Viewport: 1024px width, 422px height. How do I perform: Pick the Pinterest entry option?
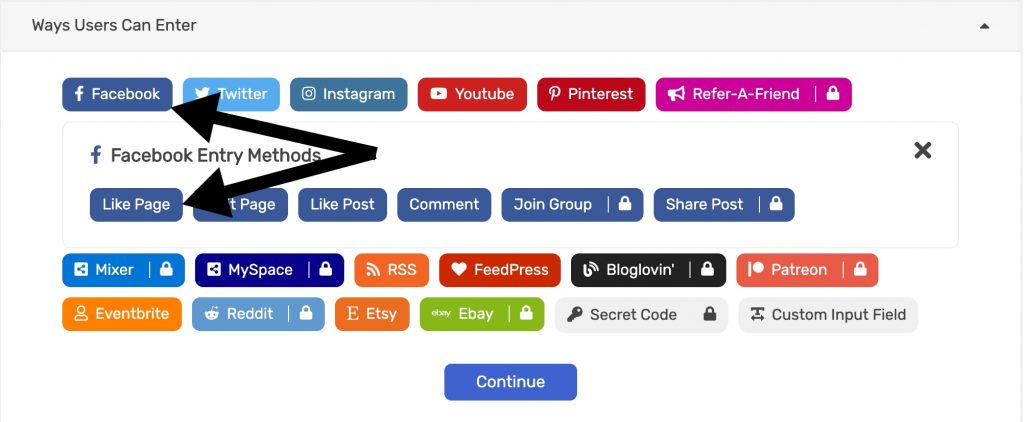pyautogui.click(x=591, y=94)
